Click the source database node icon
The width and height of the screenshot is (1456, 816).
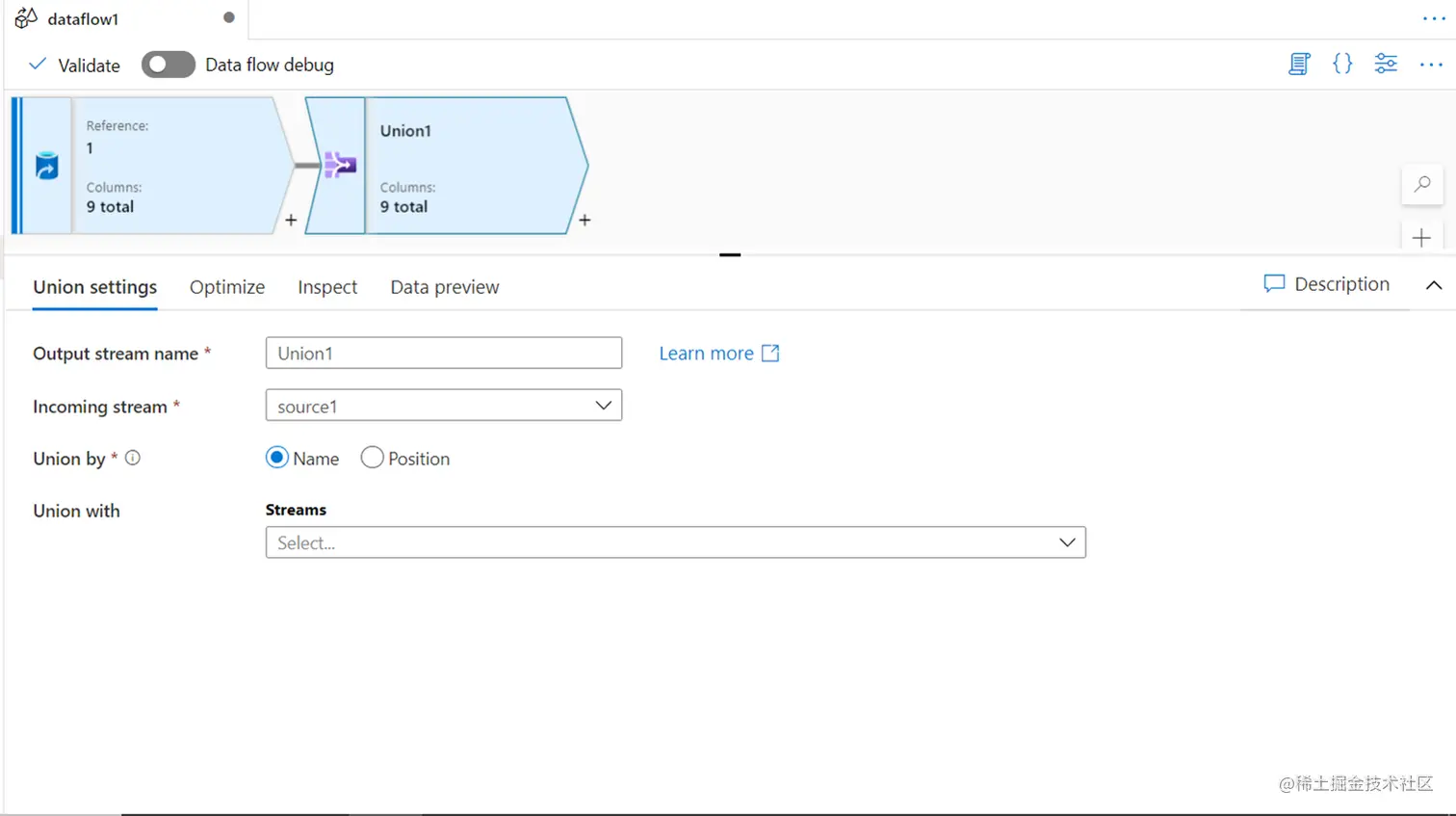click(46, 166)
